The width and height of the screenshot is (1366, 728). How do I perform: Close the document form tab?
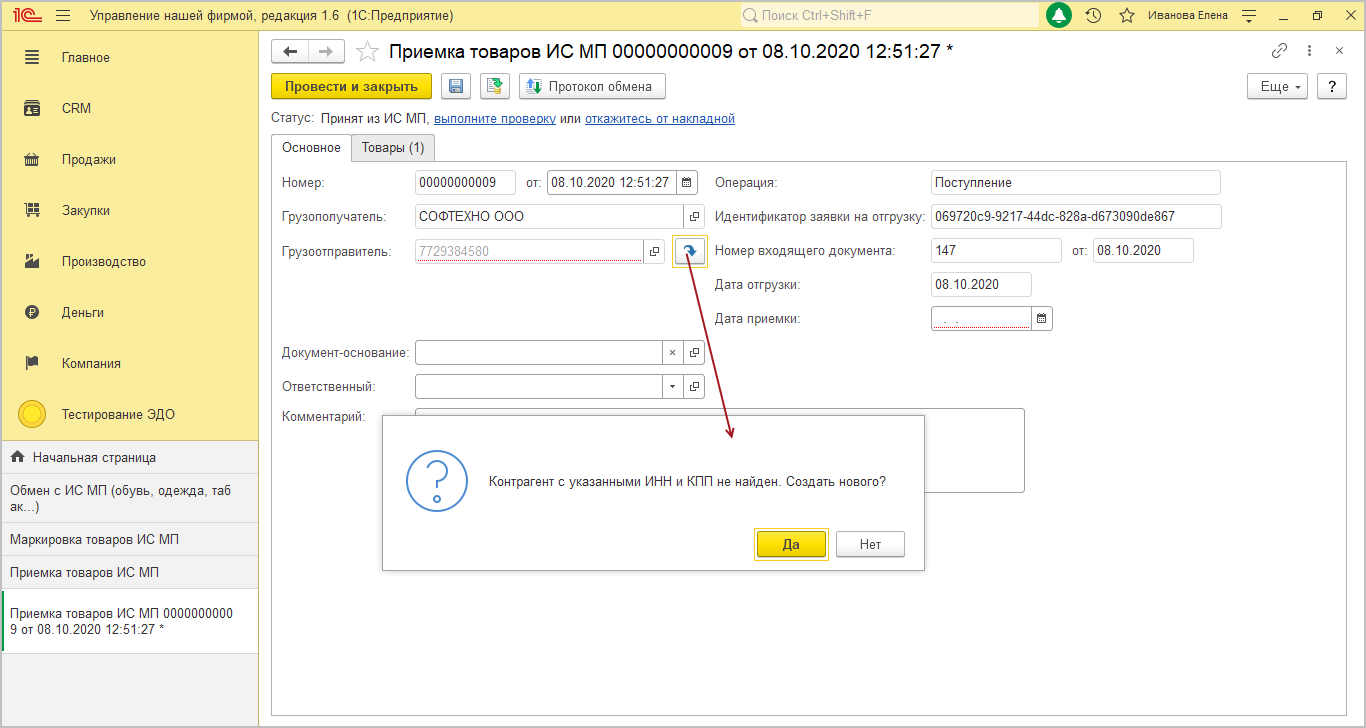point(1339,51)
